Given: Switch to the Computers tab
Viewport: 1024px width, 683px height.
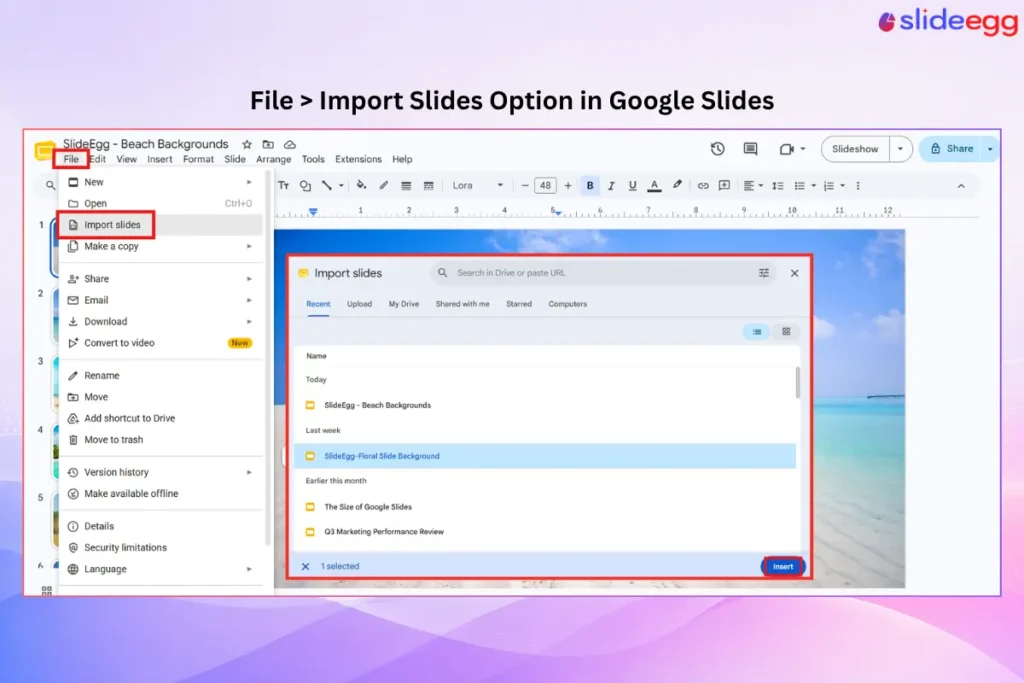Looking at the screenshot, I should (568, 304).
